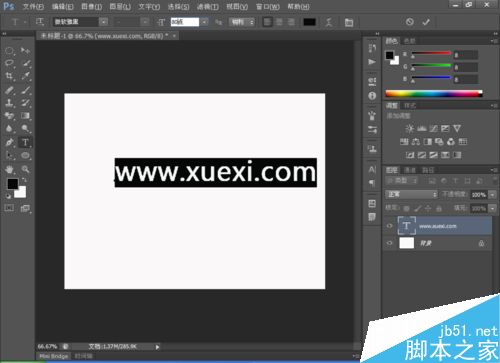Open the layer blend mode dropdown
500x363 pixels.
coord(411,194)
